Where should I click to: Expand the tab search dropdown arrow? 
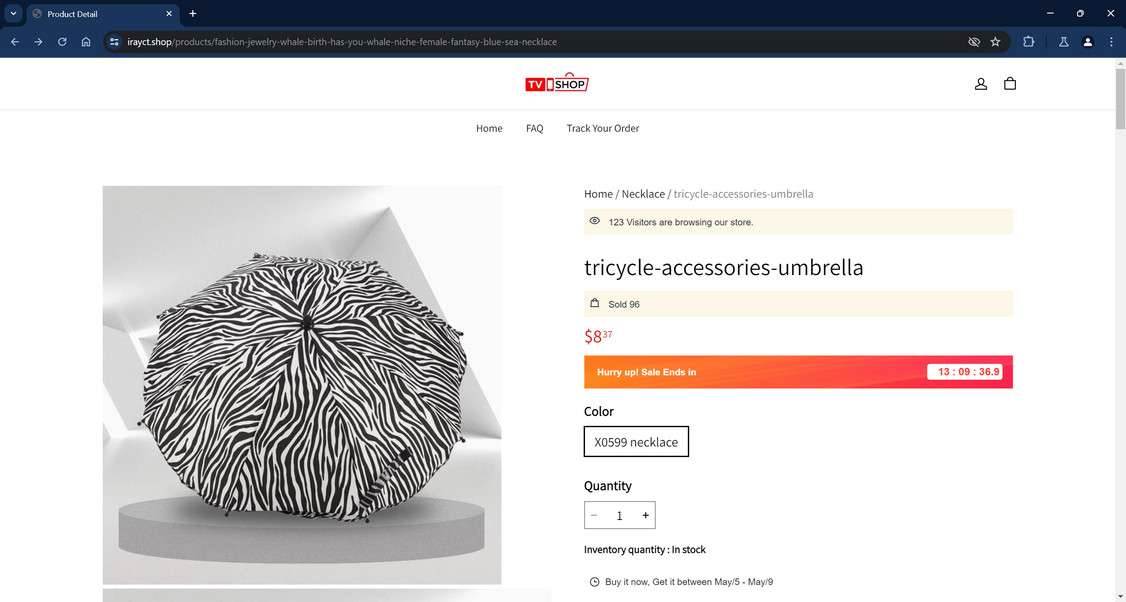tap(13, 14)
